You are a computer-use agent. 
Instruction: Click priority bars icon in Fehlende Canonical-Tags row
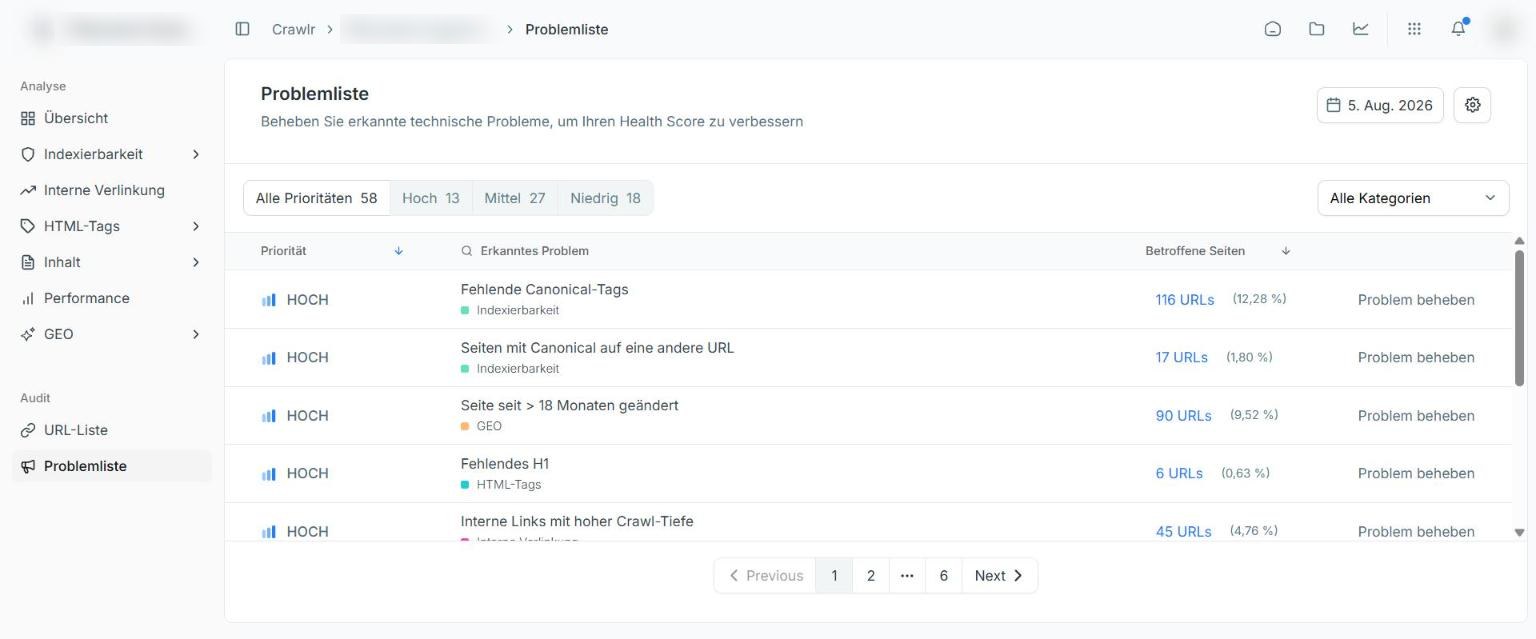[x=268, y=300]
